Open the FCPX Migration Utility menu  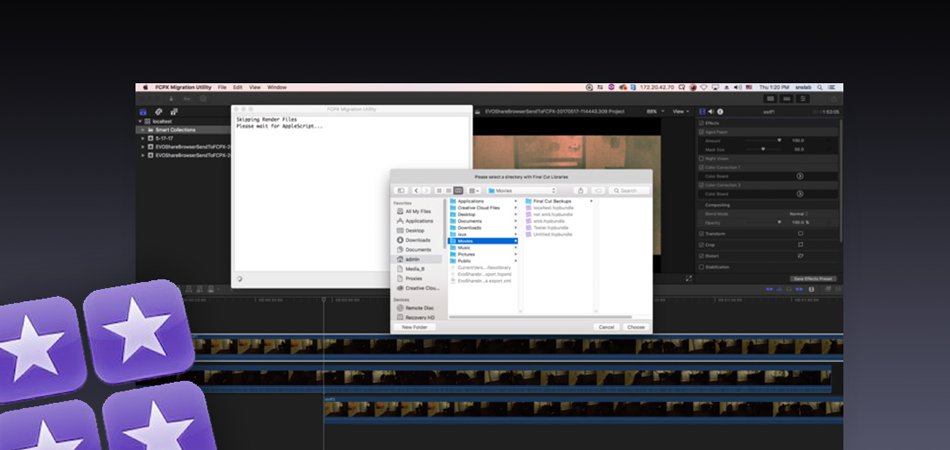click(x=183, y=87)
